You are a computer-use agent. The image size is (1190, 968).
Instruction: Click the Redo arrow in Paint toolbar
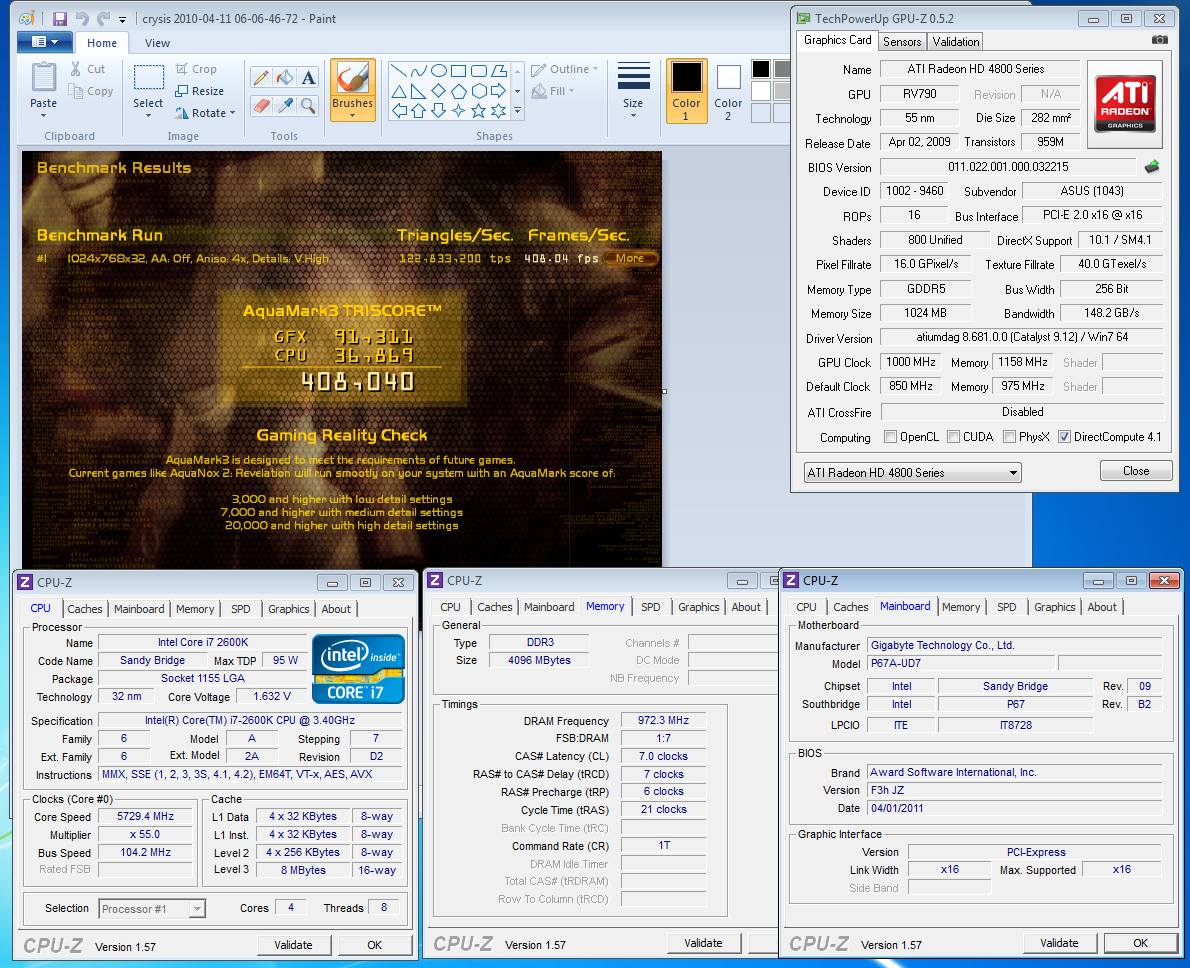click(x=103, y=19)
